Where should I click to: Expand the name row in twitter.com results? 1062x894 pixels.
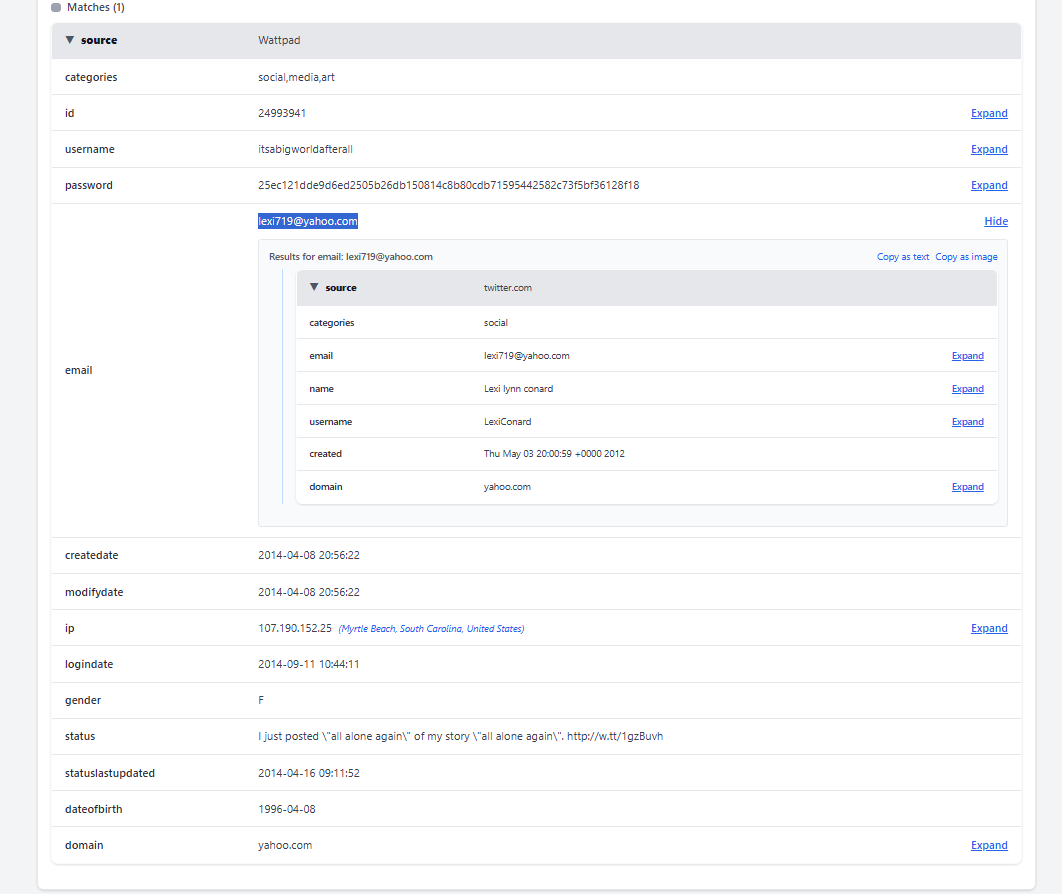[x=967, y=389]
